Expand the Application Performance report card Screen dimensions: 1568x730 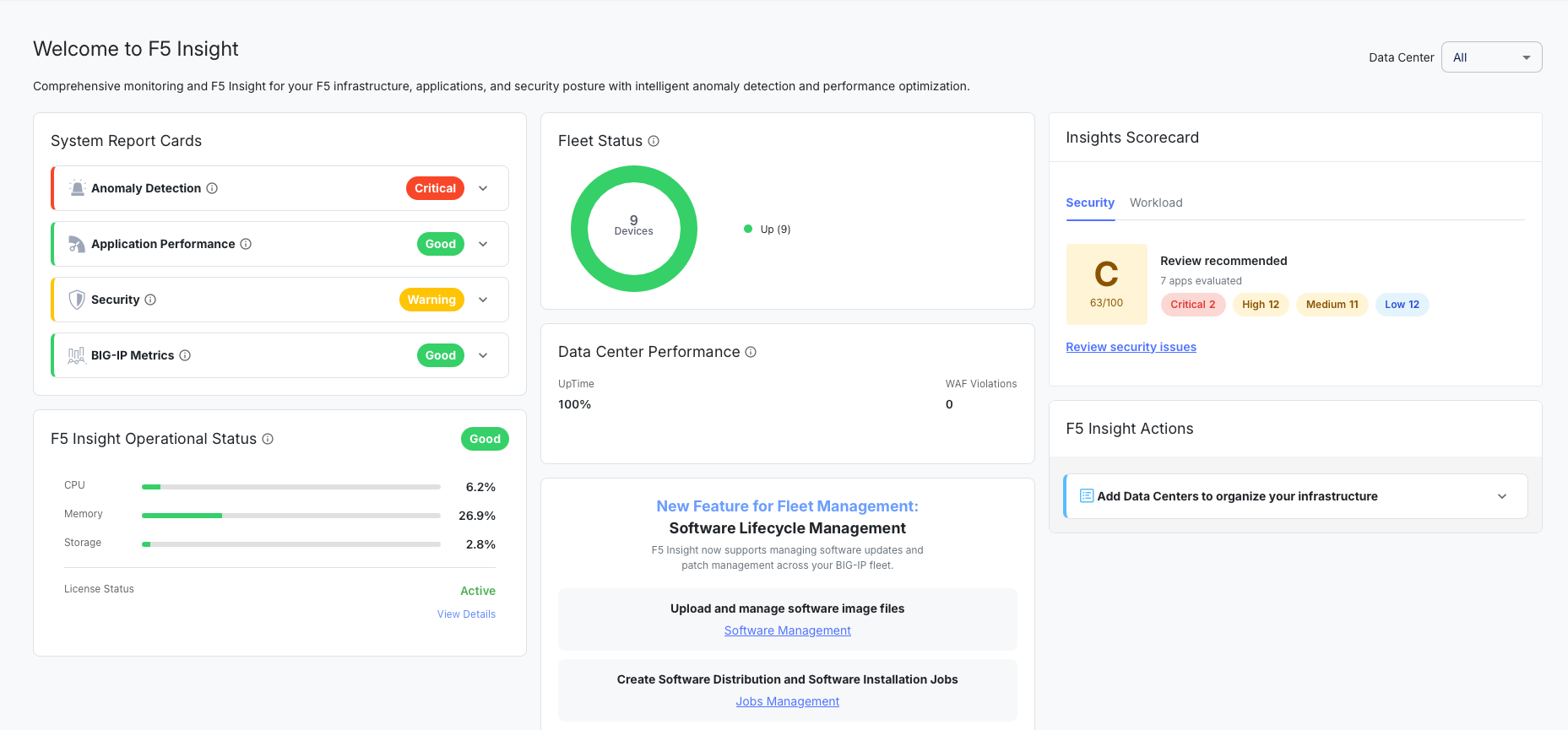tap(483, 244)
